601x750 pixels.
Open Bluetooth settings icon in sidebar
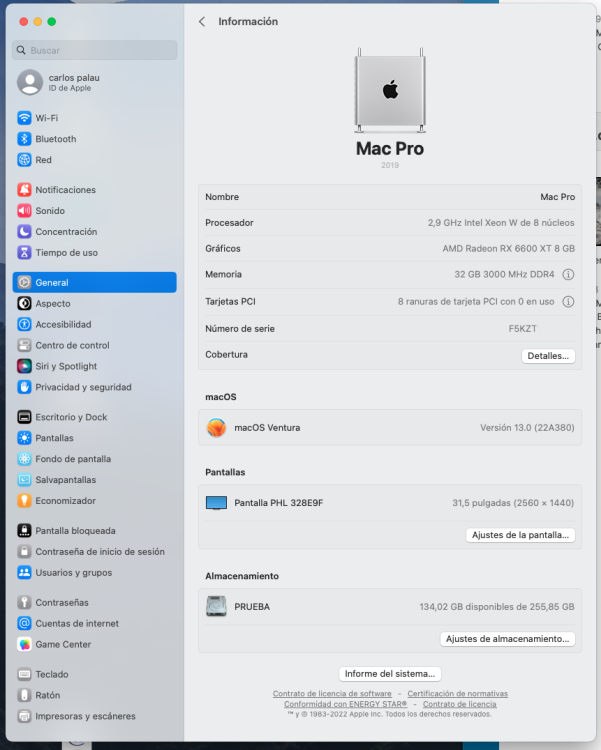coord(24,139)
